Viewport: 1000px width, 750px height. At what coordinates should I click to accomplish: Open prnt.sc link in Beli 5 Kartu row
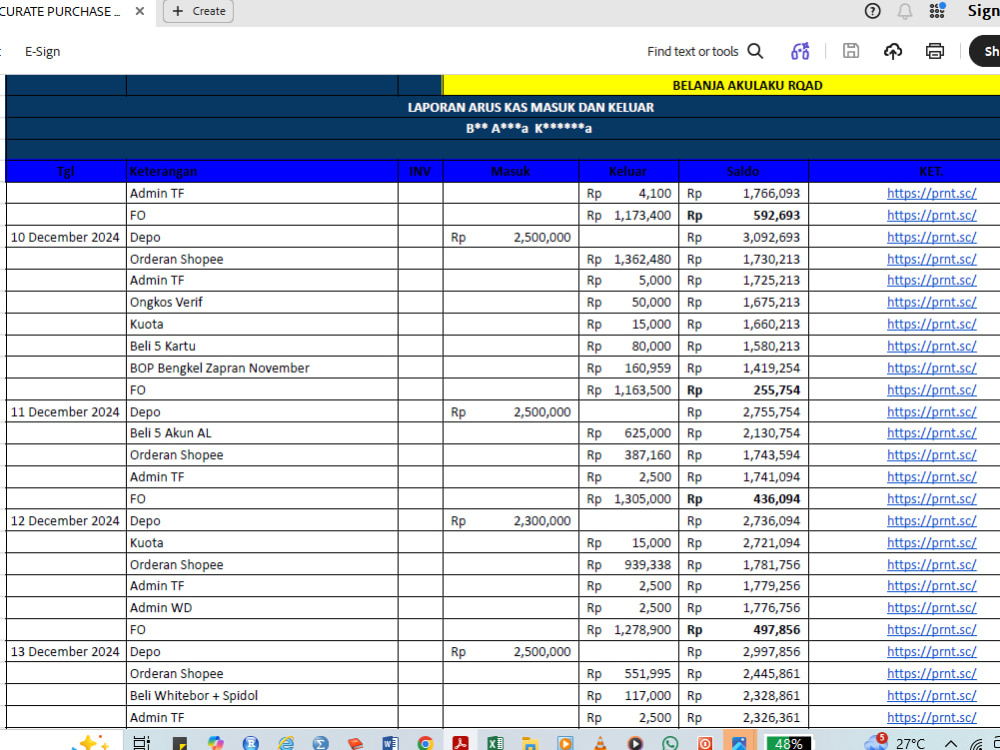coord(931,346)
